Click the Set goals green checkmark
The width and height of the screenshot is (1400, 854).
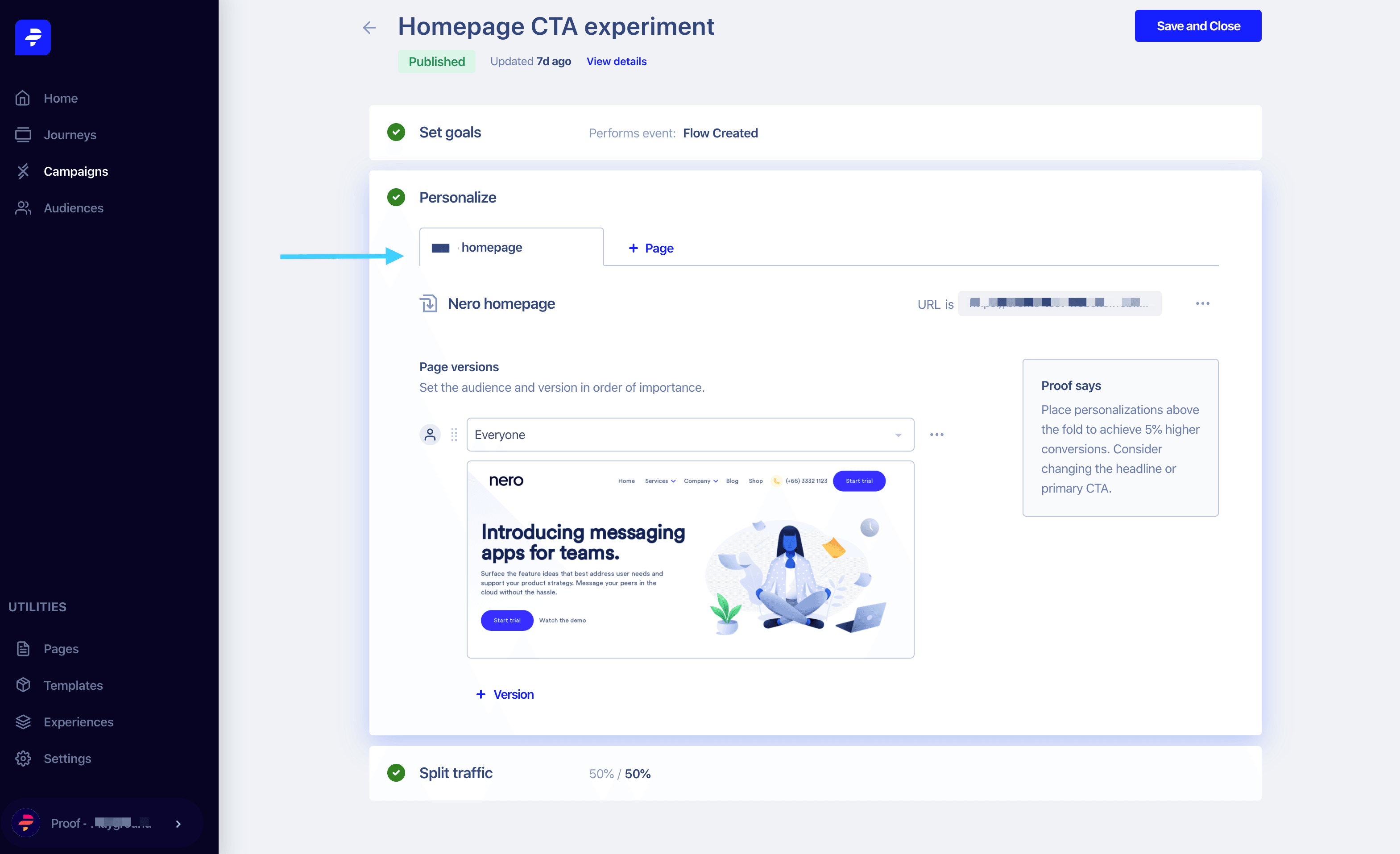click(x=396, y=133)
